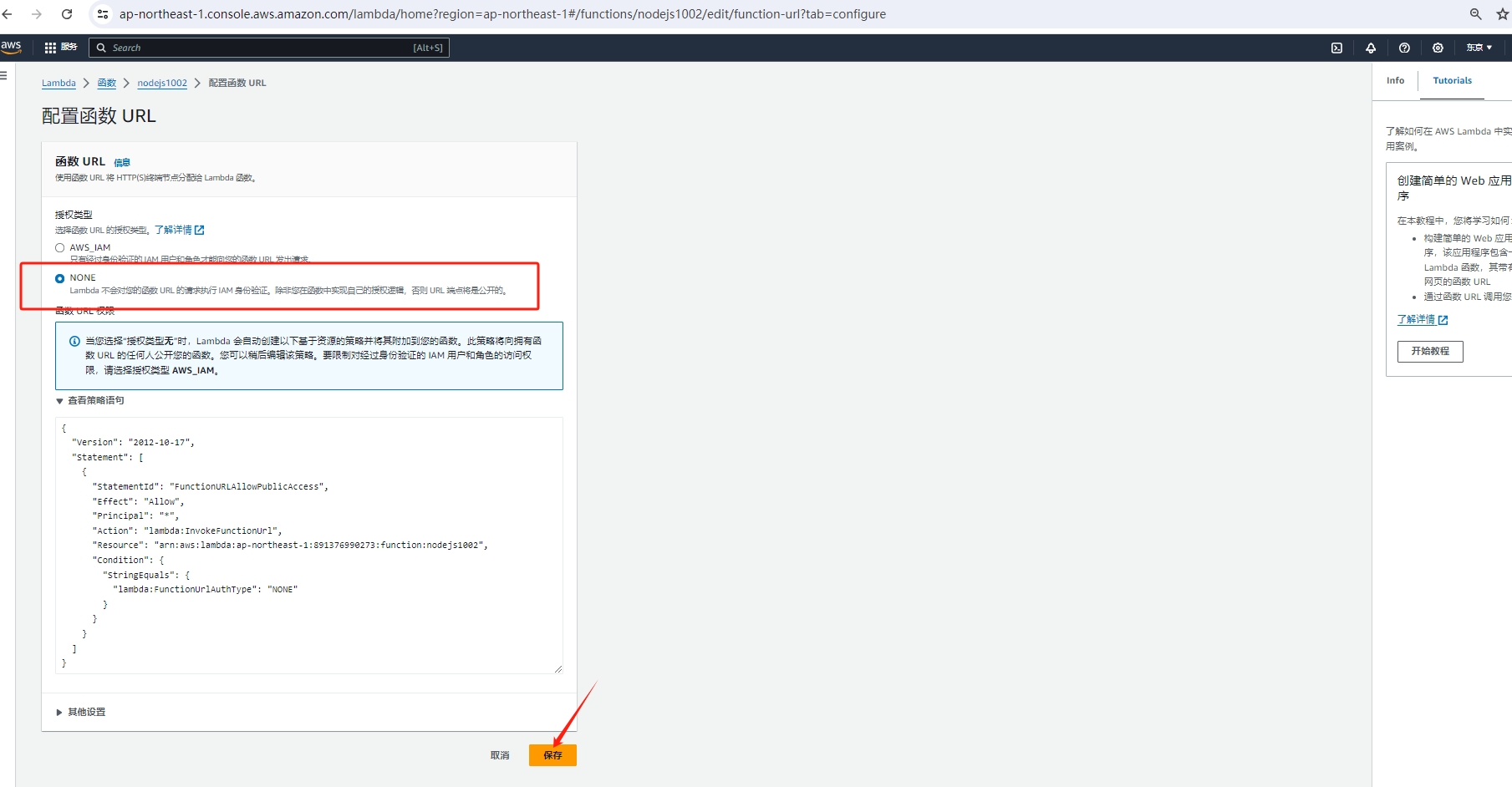Click the Functions breadcrumb link
The image size is (1512, 787).
pyautogui.click(x=106, y=83)
